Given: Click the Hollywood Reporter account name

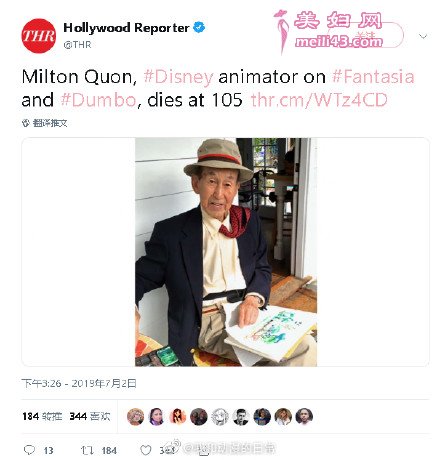Looking at the screenshot, I should tap(126, 28).
